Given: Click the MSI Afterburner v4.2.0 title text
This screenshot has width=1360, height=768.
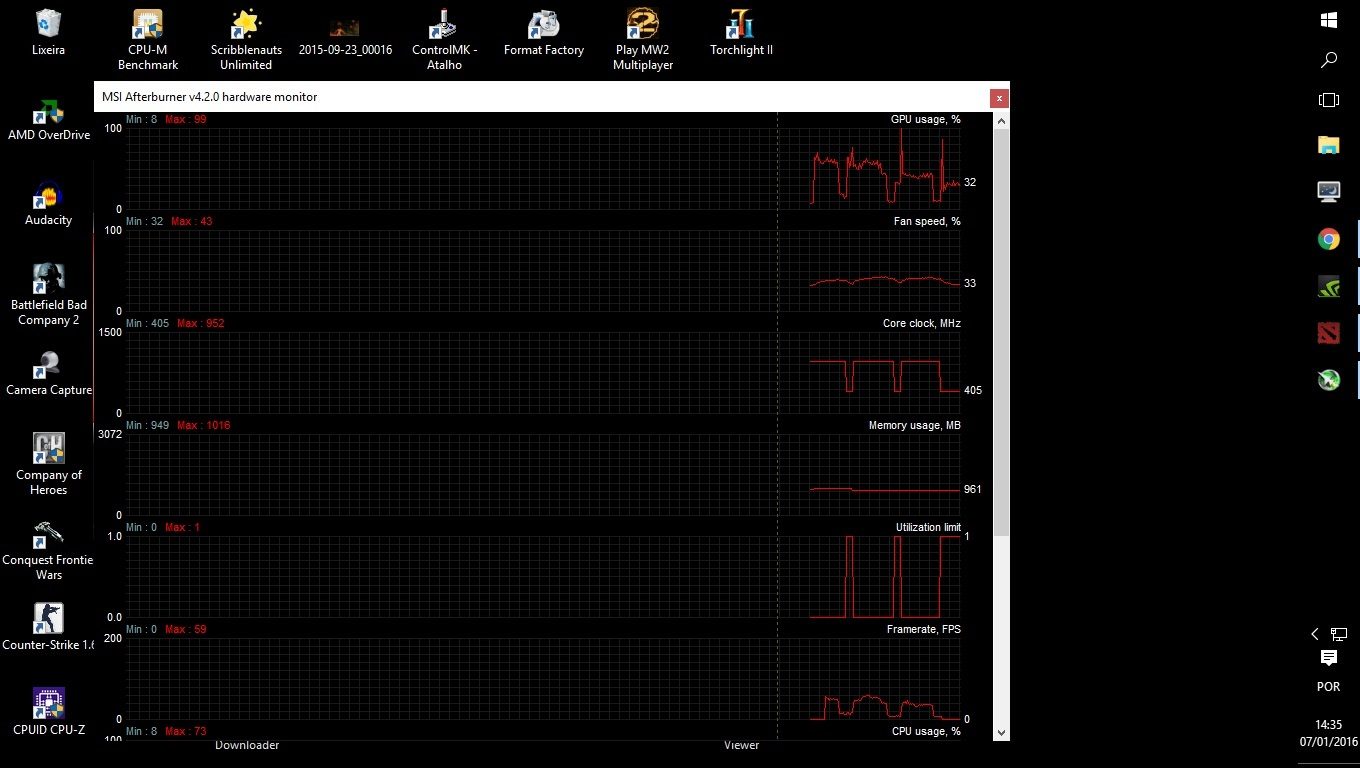Looking at the screenshot, I should coord(210,97).
